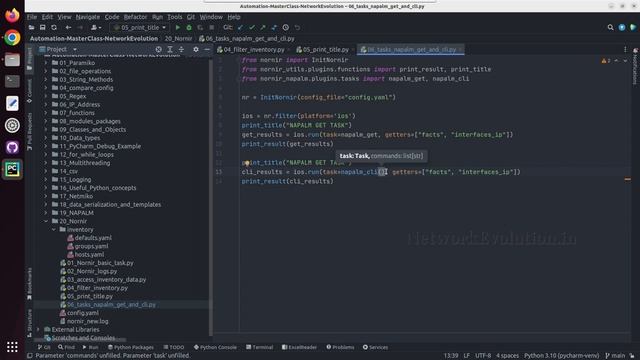
Task: Click the UTF-8 encoding status entry
Action: pyautogui.click(x=483, y=356)
